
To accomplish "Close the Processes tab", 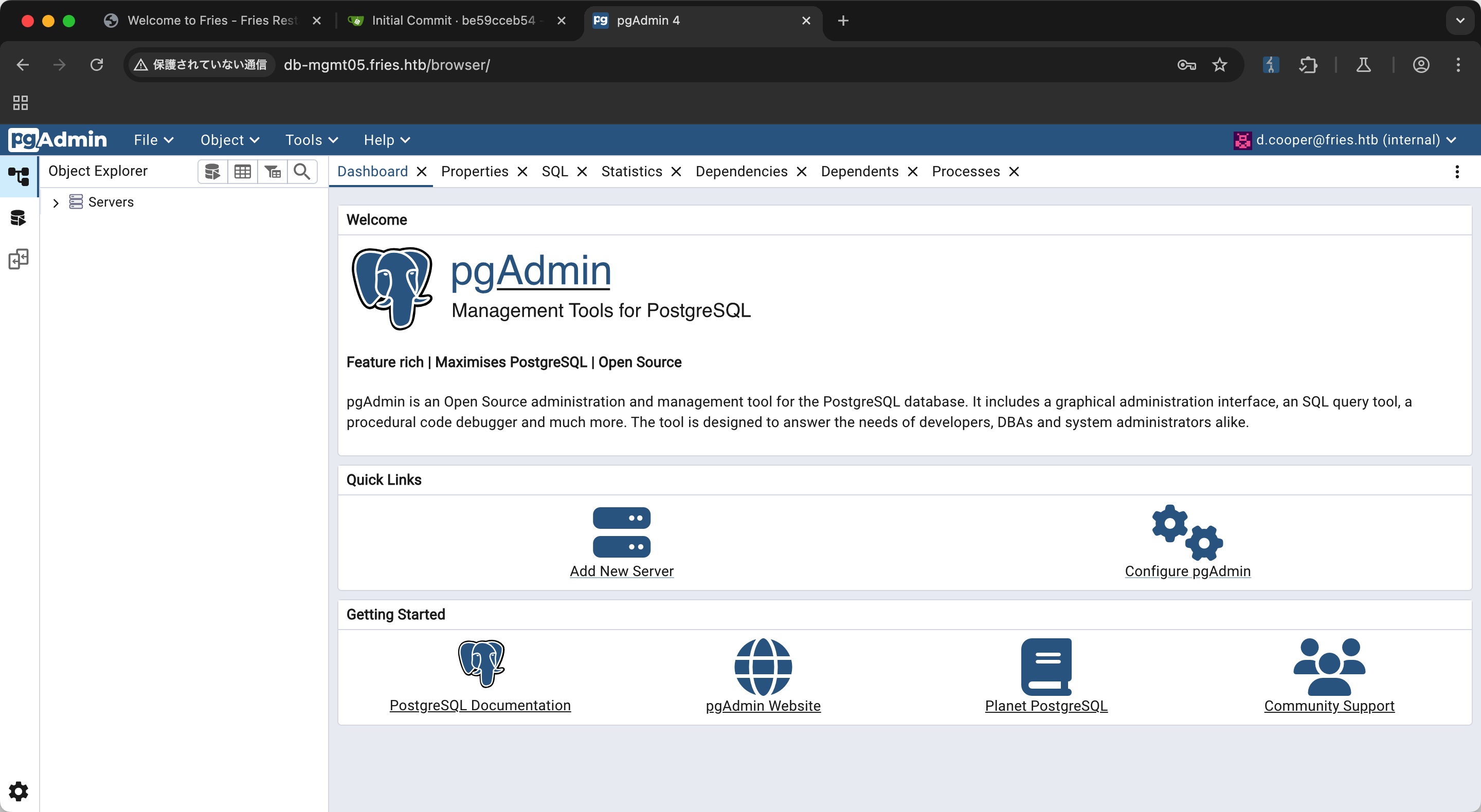I will coord(1014,172).
